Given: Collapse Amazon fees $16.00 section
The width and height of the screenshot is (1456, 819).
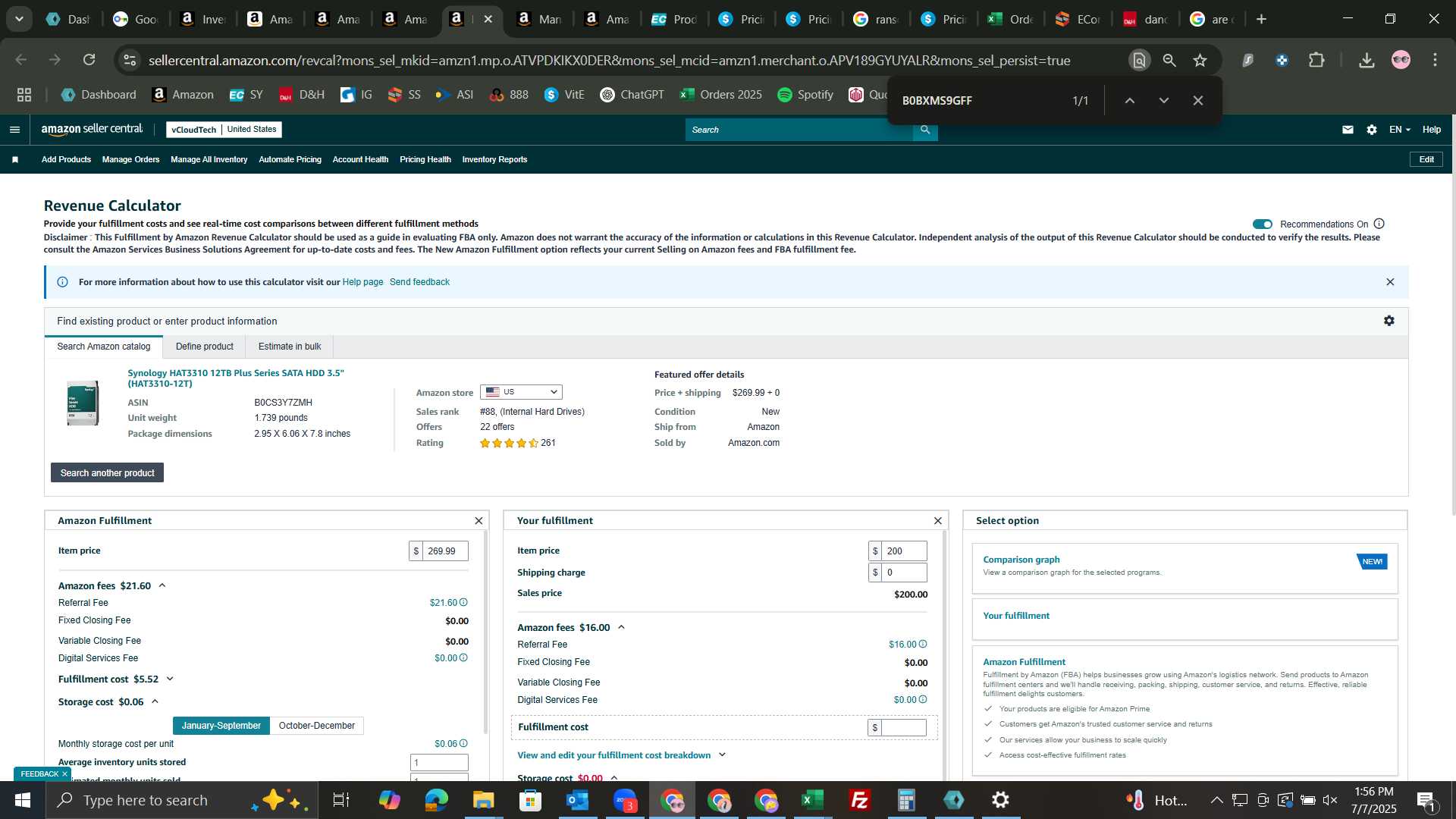Looking at the screenshot, I should click(x=621, y=628).
